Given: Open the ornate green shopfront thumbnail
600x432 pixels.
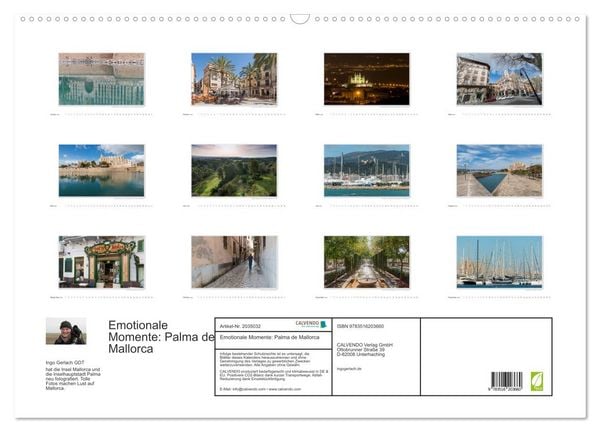Looking at the screenshot, I should pos(101,262).
